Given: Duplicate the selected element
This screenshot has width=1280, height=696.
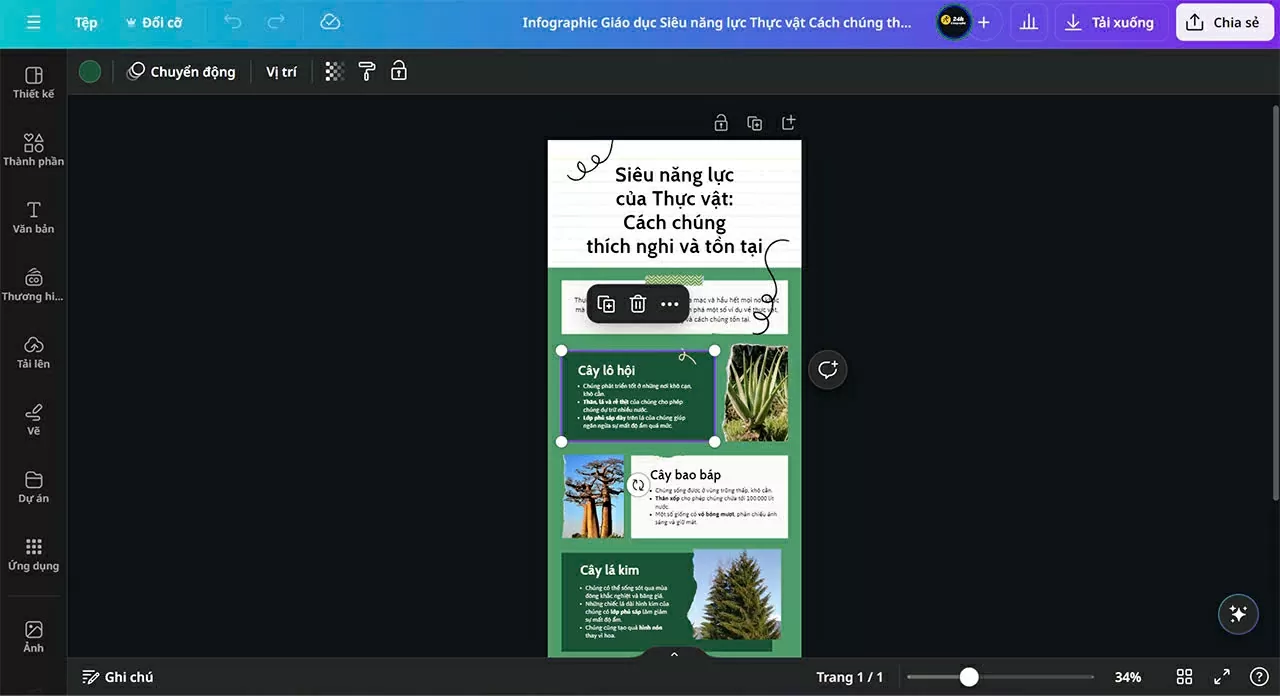Looking at the screenshot, I should (x=605, y=304).
